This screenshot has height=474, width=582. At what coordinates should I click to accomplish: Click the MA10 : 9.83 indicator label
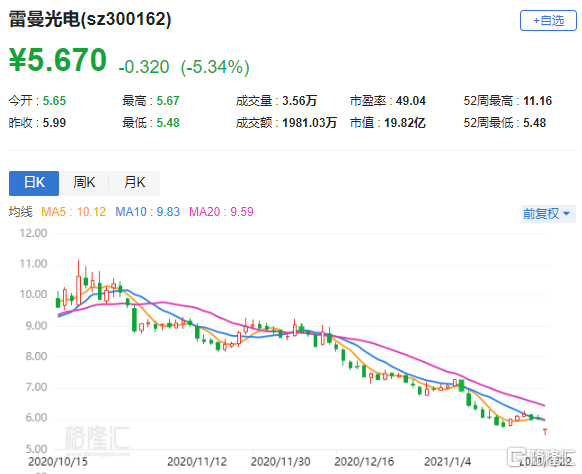tap(147, 212)
